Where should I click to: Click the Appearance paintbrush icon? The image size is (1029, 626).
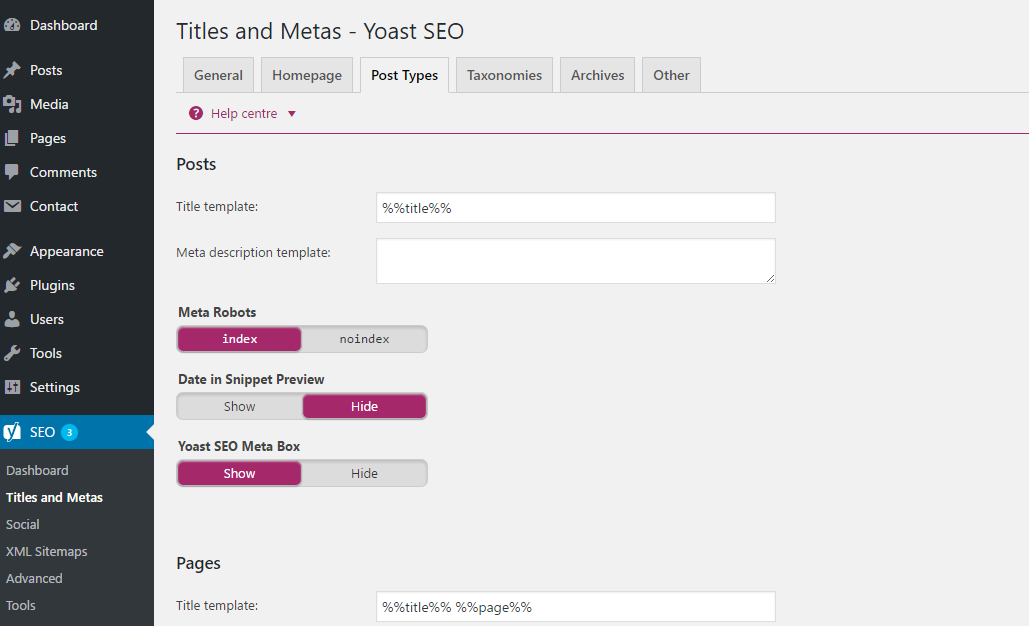coord(12,251)
